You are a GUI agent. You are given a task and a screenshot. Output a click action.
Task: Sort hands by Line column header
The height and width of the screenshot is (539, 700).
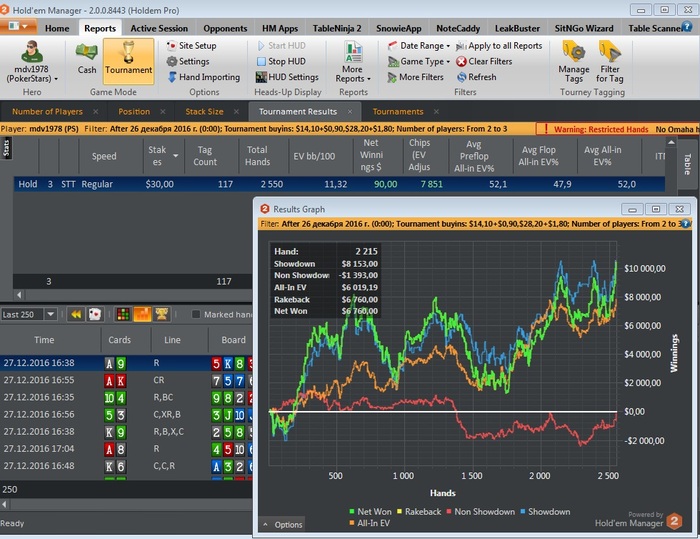click(172, 340)
